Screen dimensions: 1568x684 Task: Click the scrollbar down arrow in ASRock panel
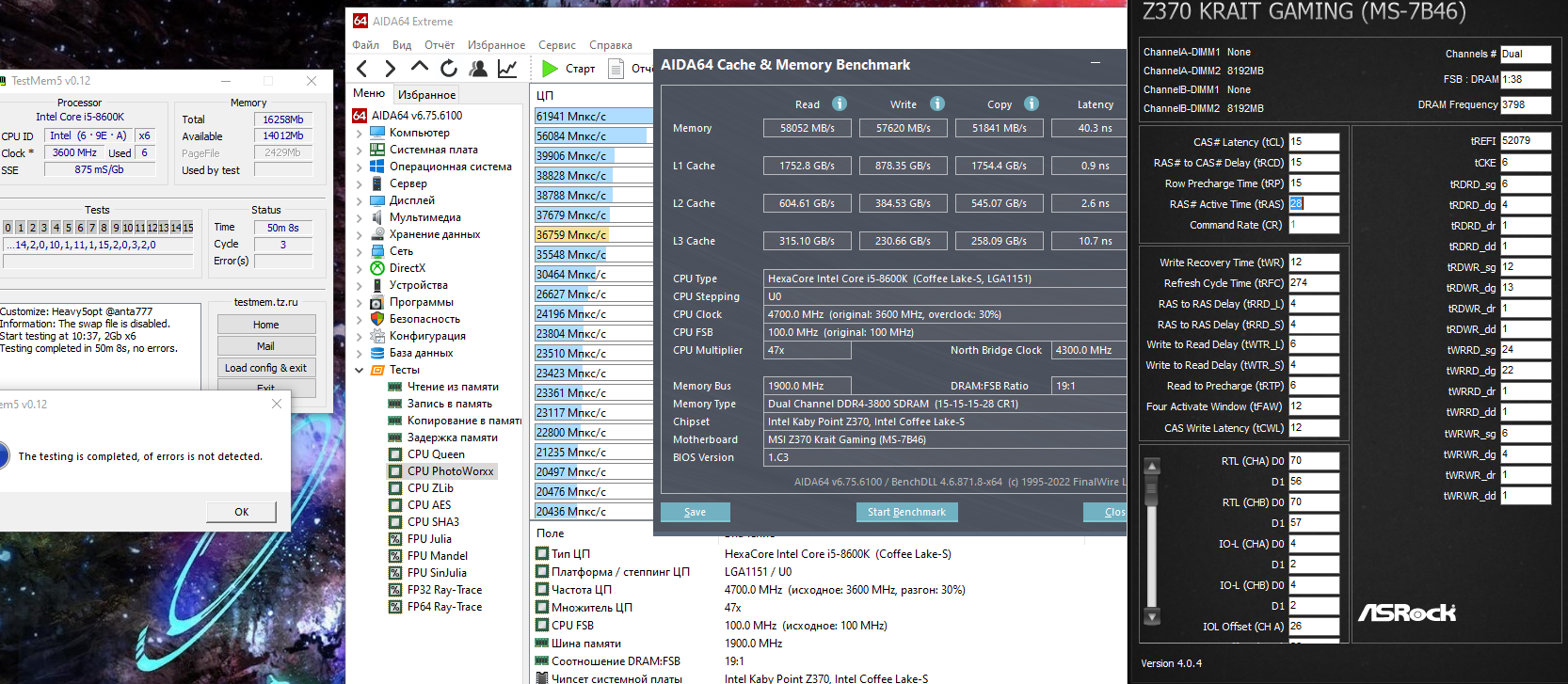tap(1152, 617)
